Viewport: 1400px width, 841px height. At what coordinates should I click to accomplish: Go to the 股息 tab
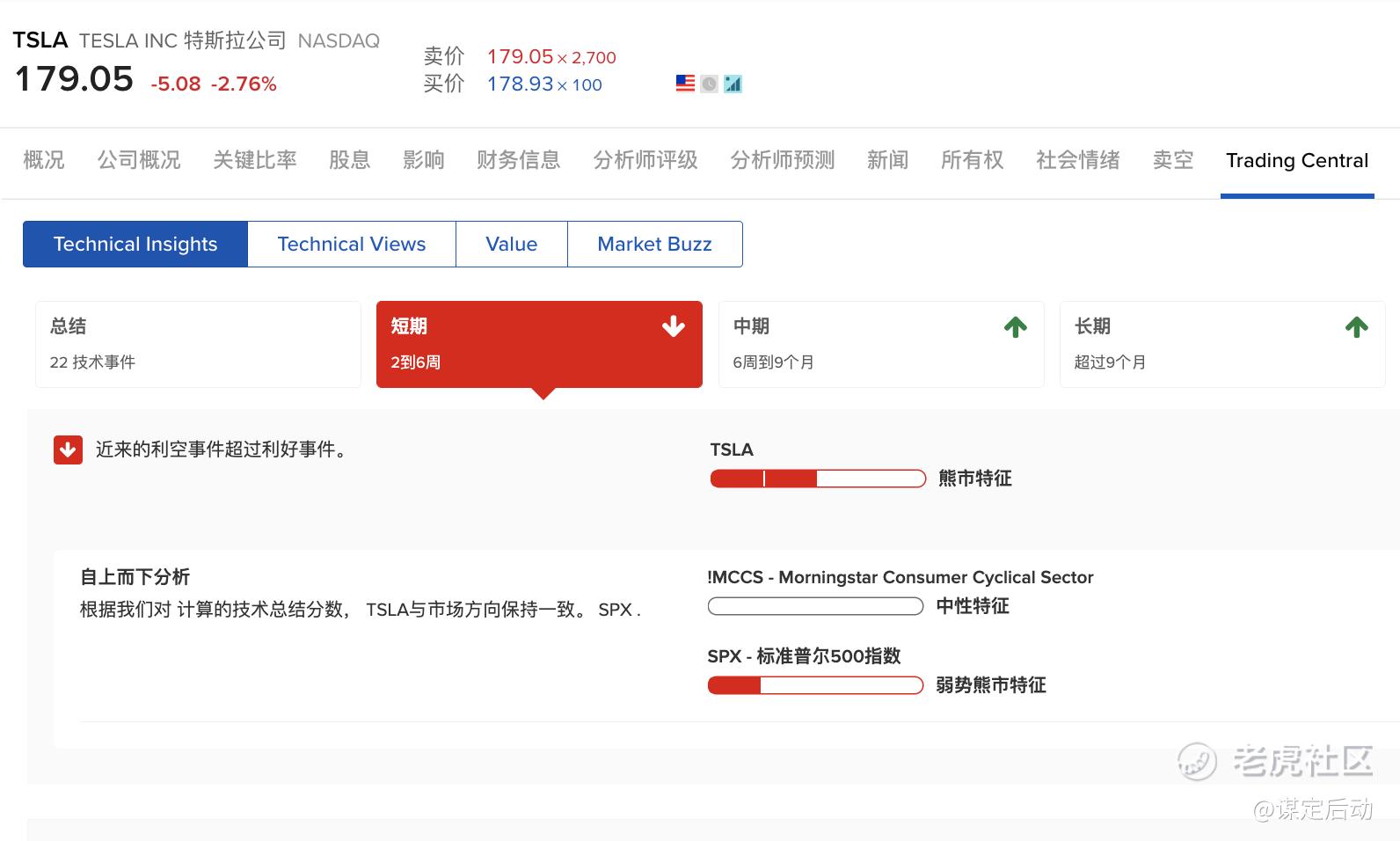[x=350, y=160]
